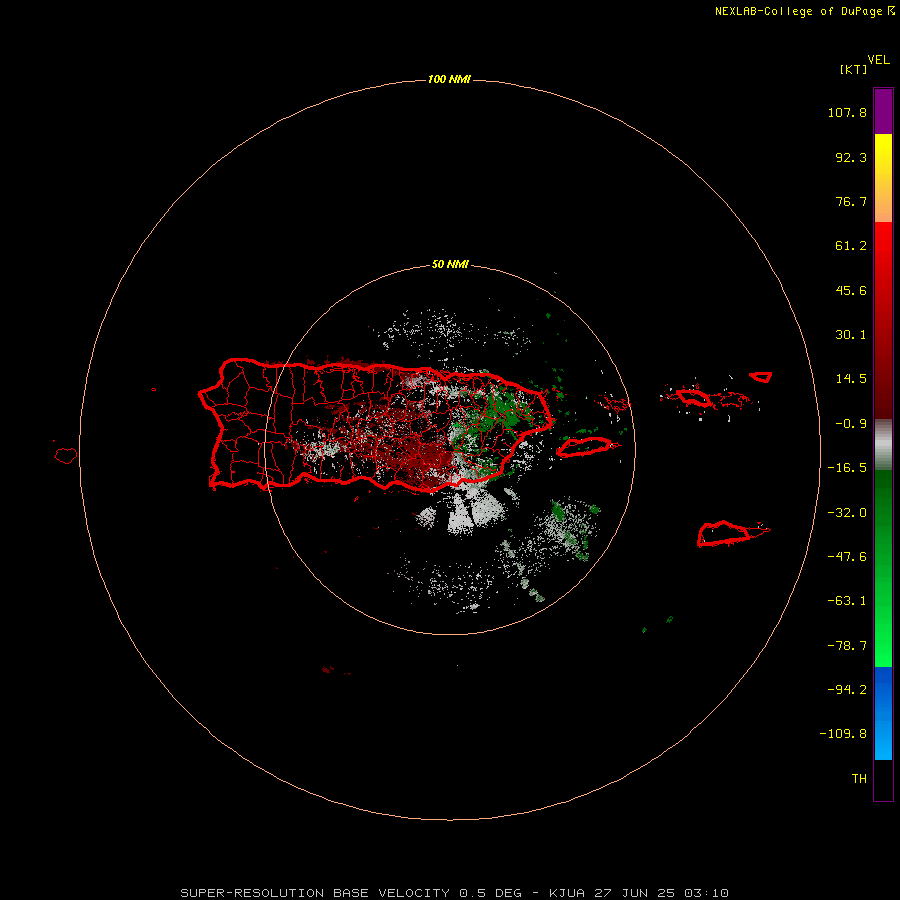Click the St. Croix island outline southeast of the radar
The height and width of the screenshot is (900, 900).
(724, 534)
